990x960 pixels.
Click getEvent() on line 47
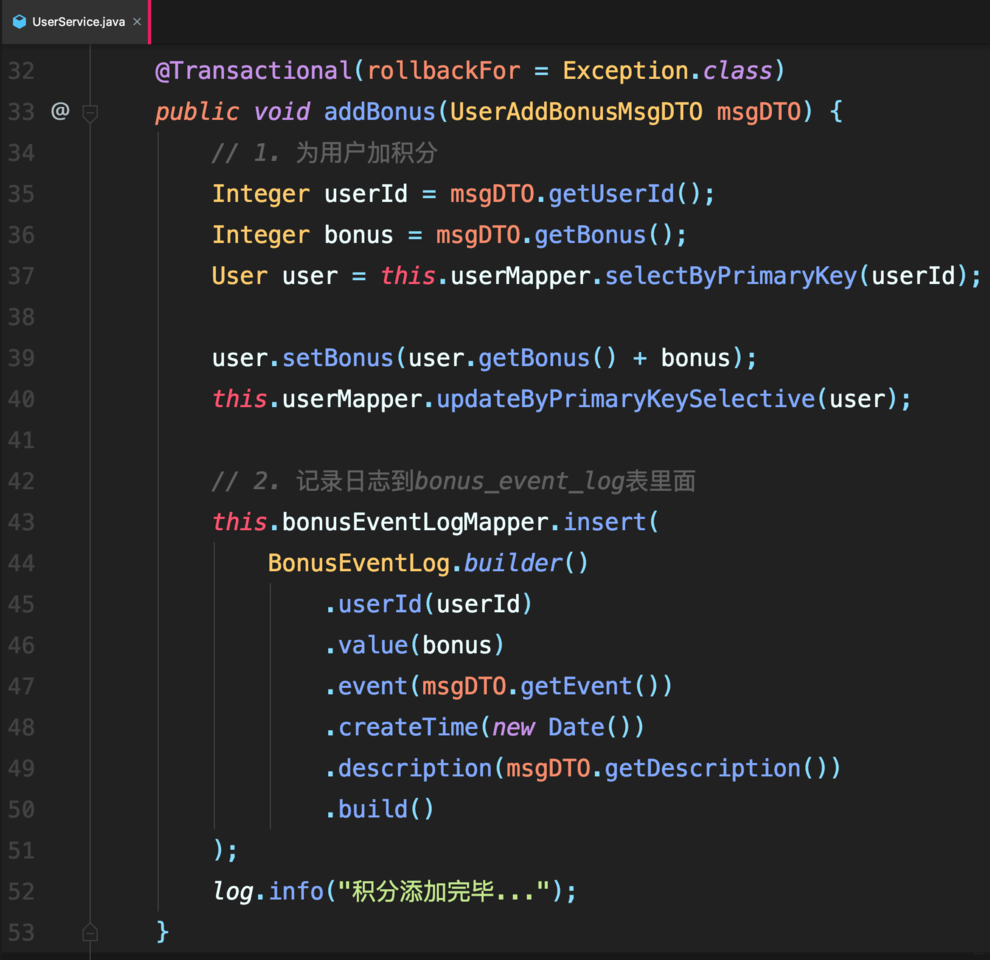tap(590, 687)
